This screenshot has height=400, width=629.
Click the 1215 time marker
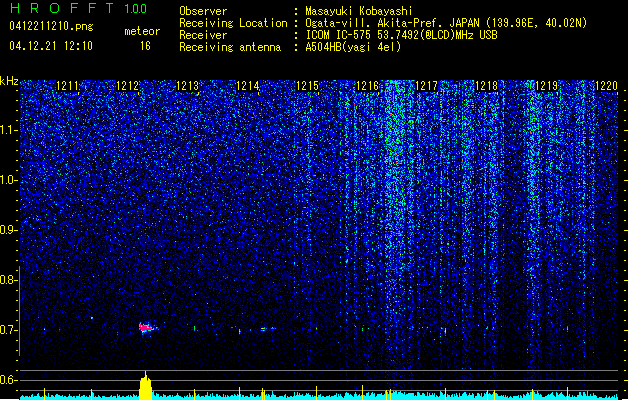coord(307,86)
